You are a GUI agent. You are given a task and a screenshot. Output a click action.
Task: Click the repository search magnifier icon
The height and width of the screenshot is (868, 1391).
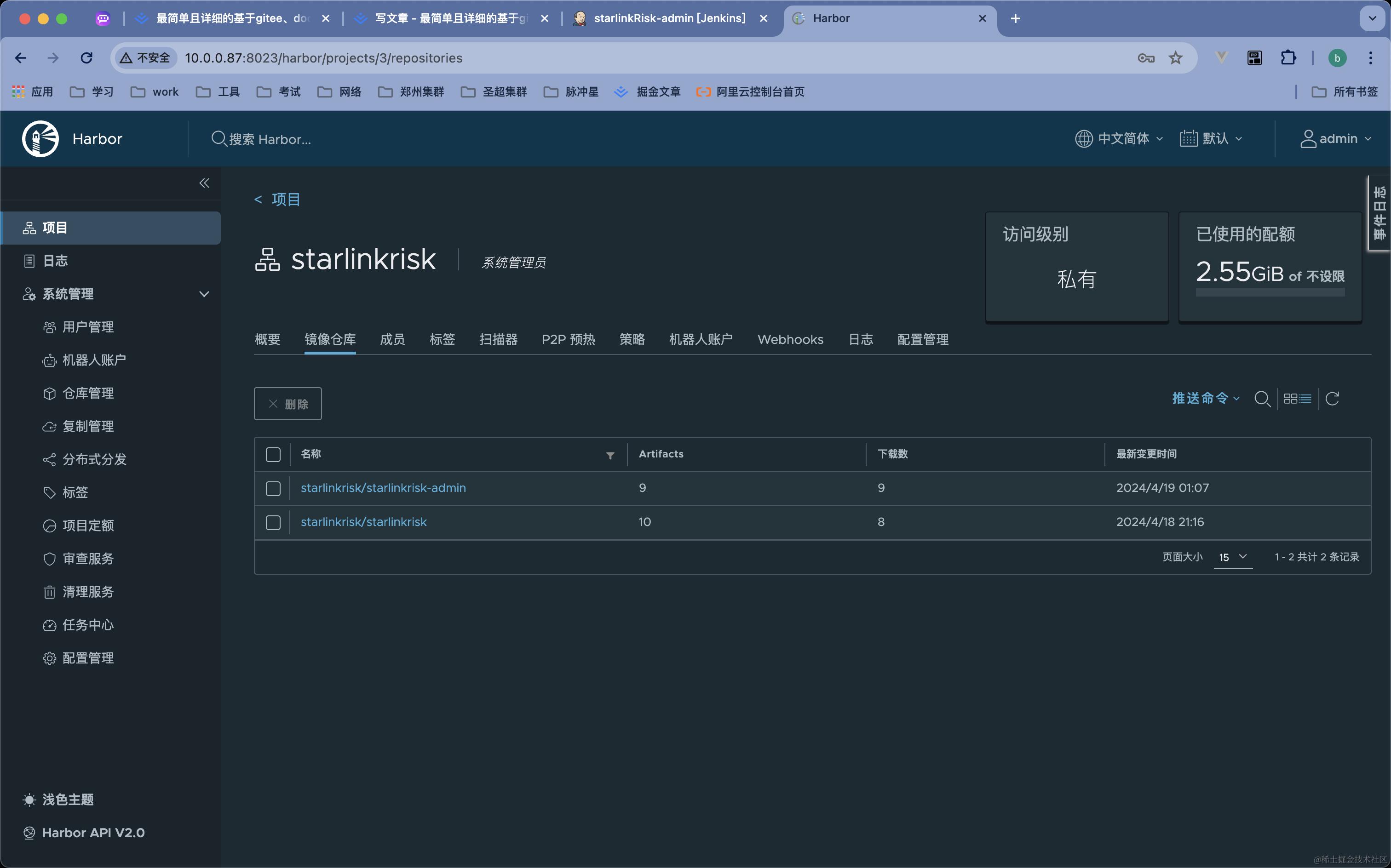pyautogui.click(x=1262, y=399)
